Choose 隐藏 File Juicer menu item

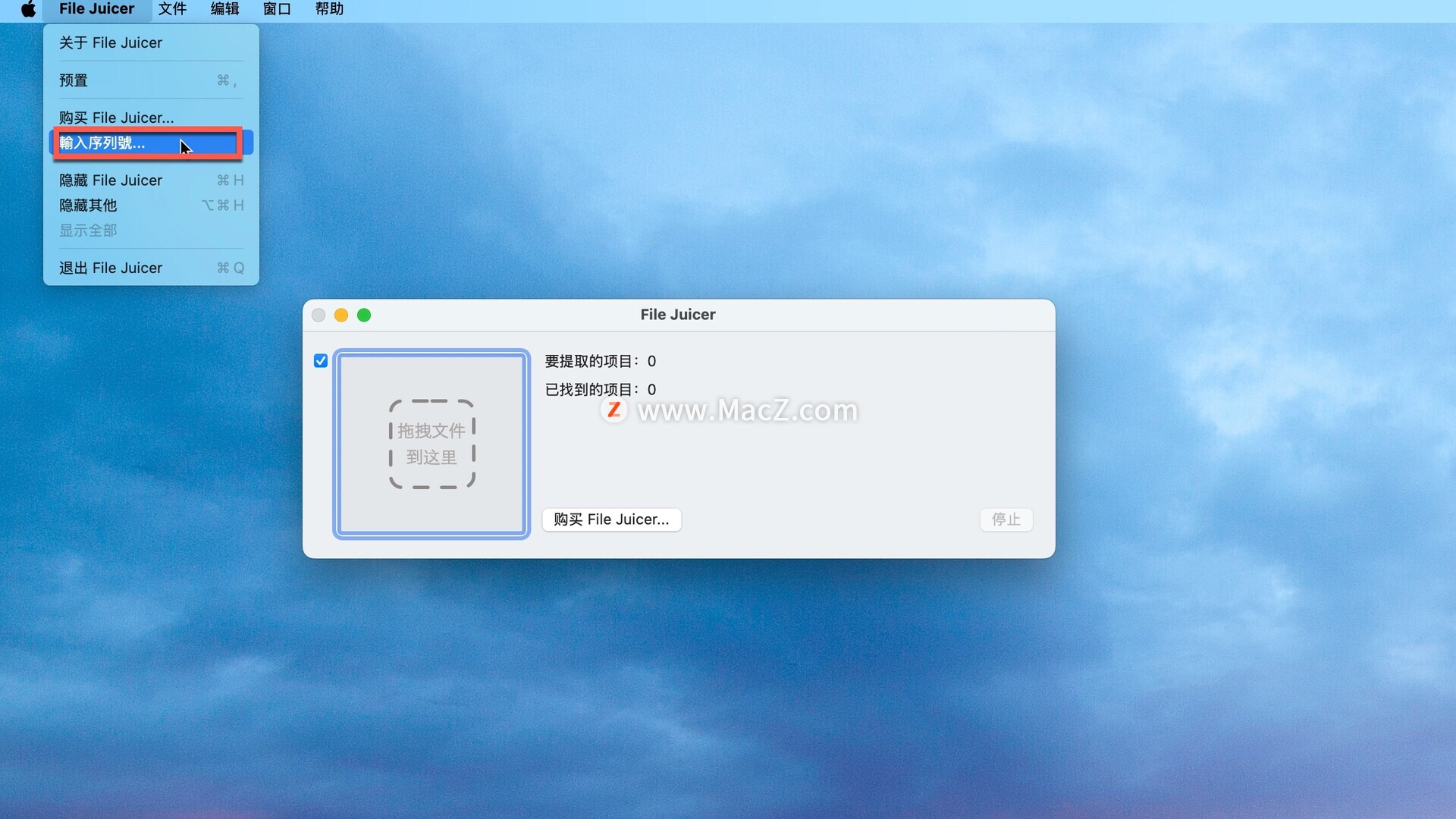[x=111, y=180]
